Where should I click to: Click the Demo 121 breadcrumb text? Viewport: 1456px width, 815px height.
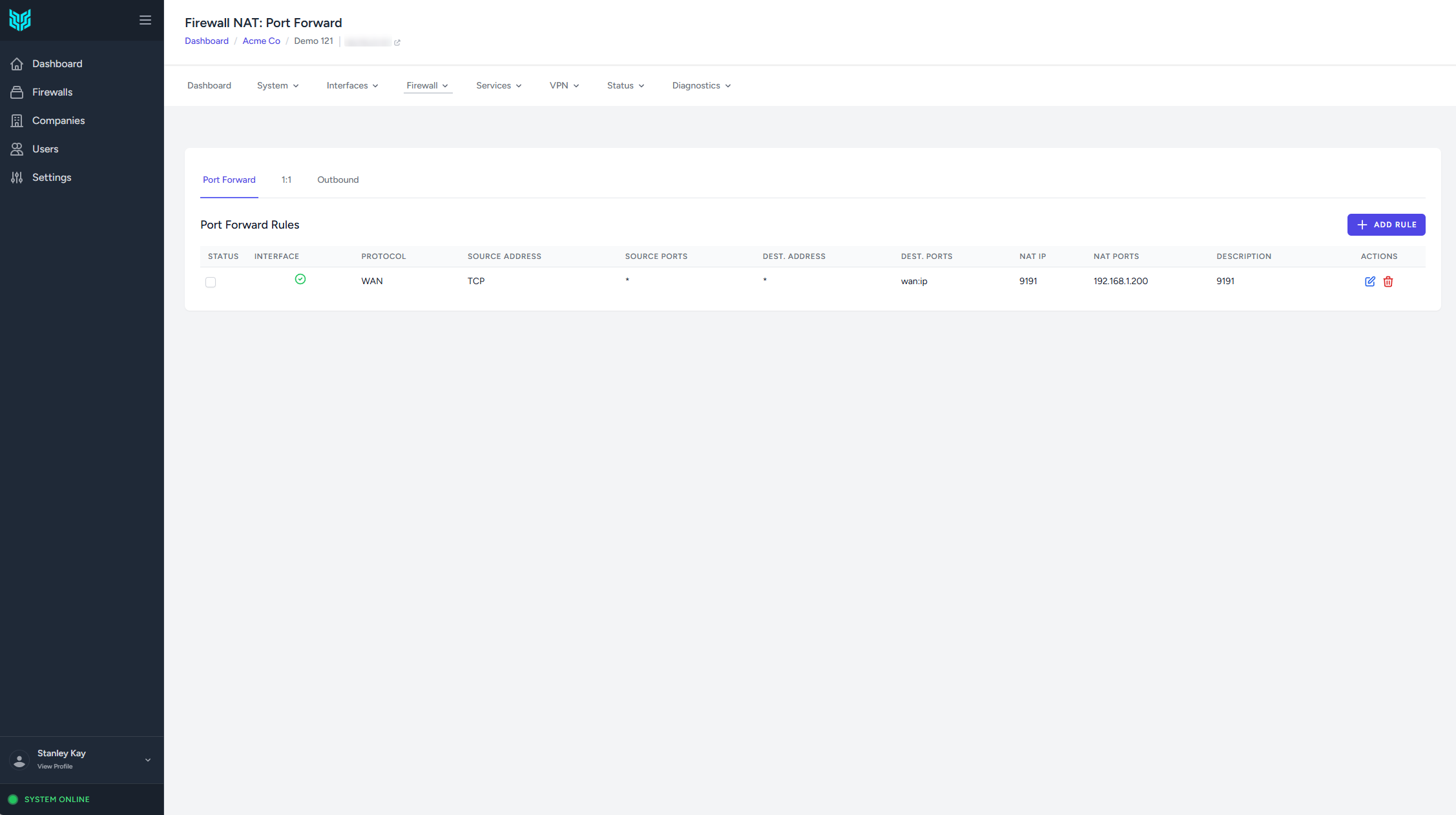click(314, 41)
